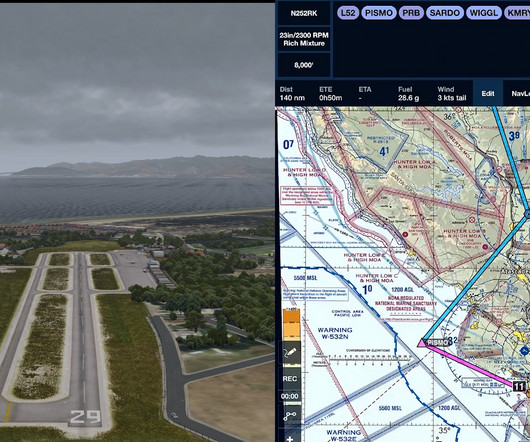
Task: Open the NavLog view
Action: pyautogui.click(x=517, y=94)
